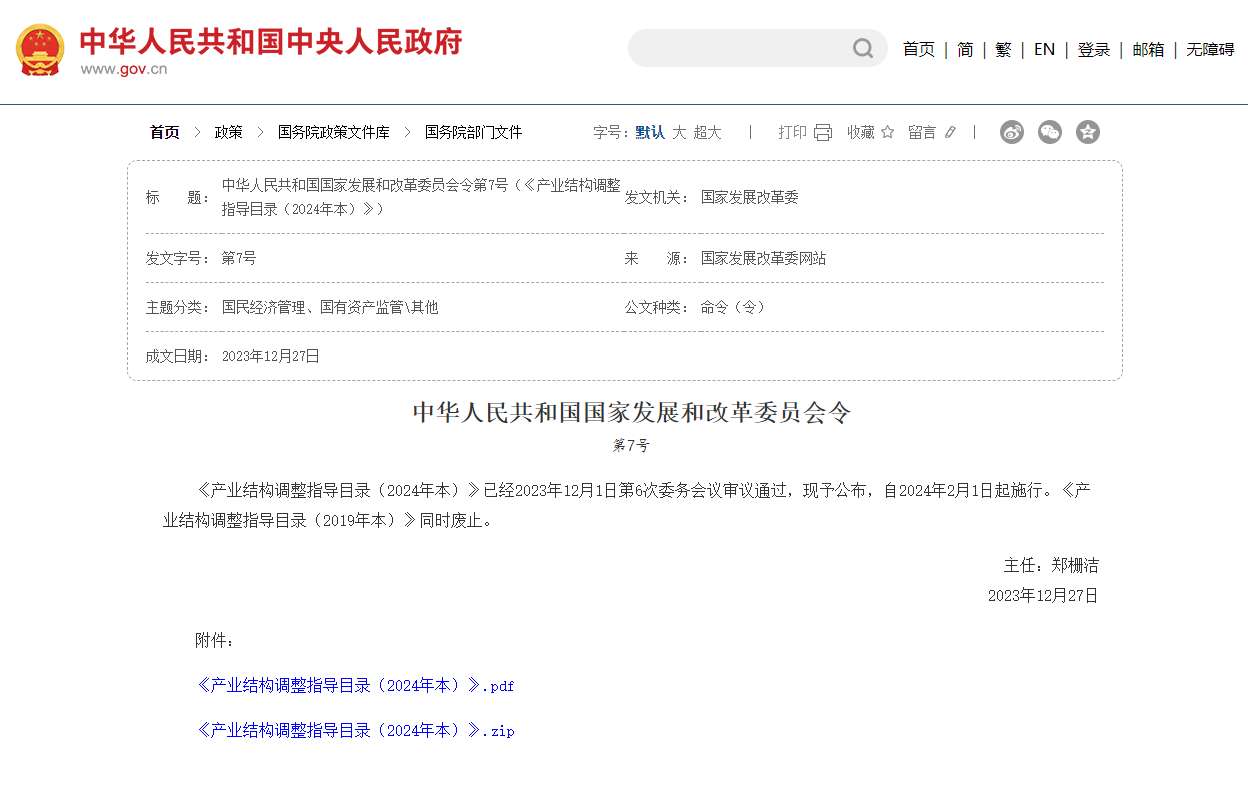This screenshot has height=786, width=1248.
Task: Open 首页 in the breadcrumb
Action: [x=165, y=132]
